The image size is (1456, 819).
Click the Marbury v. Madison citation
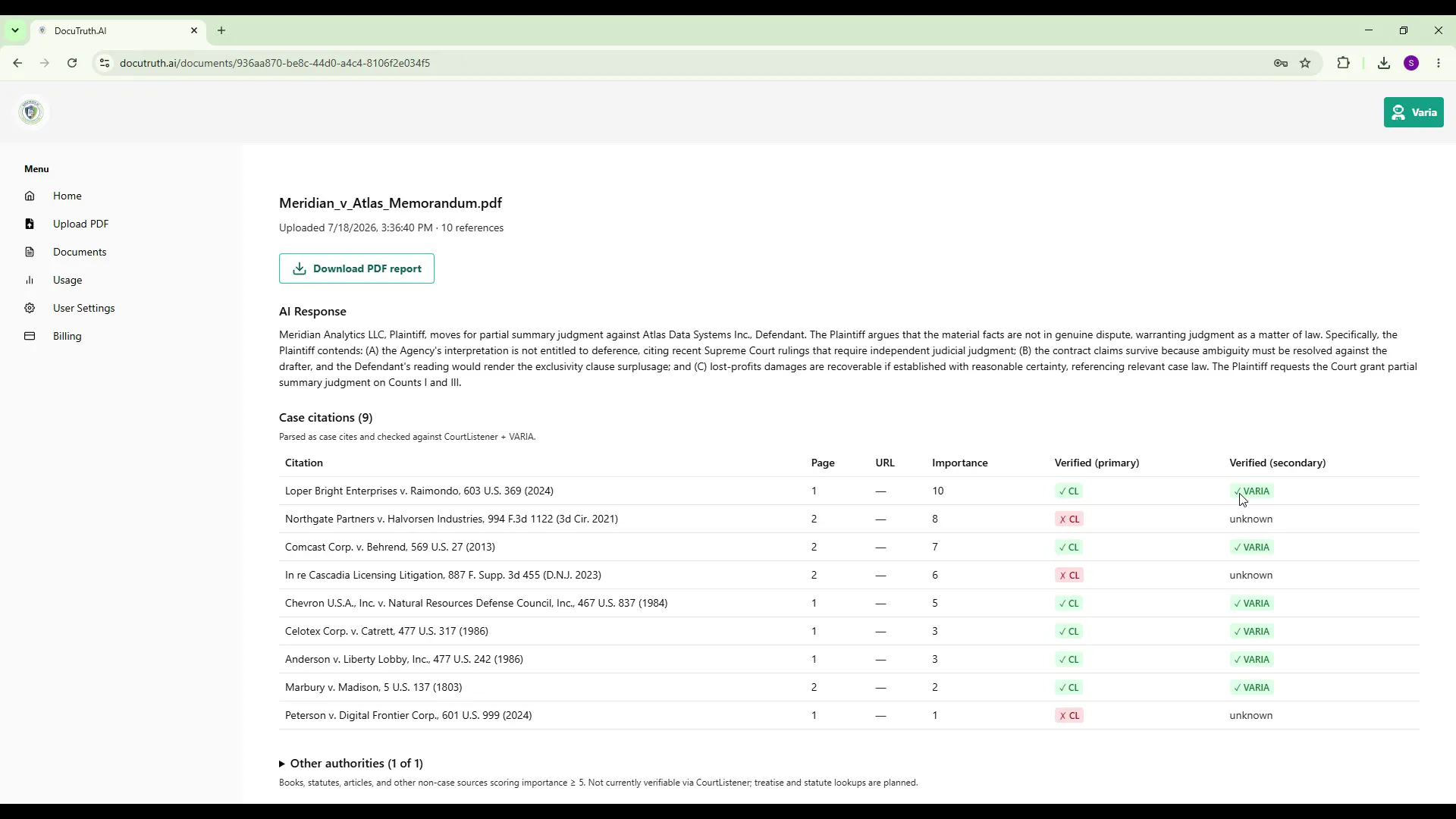[373, 687]
